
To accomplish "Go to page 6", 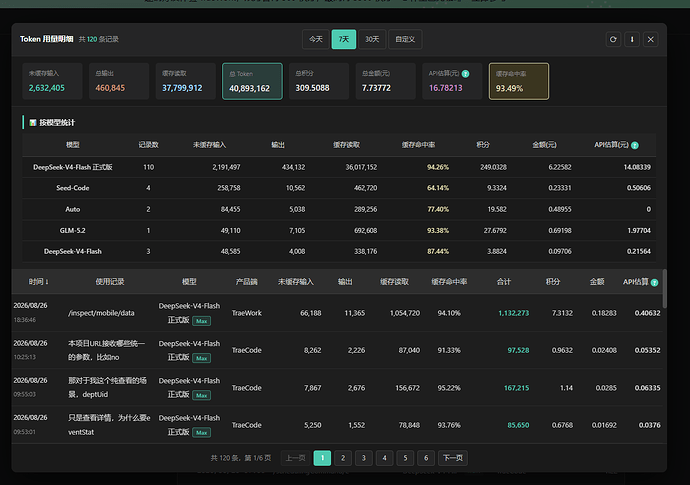I will click(x=426, y=458).
